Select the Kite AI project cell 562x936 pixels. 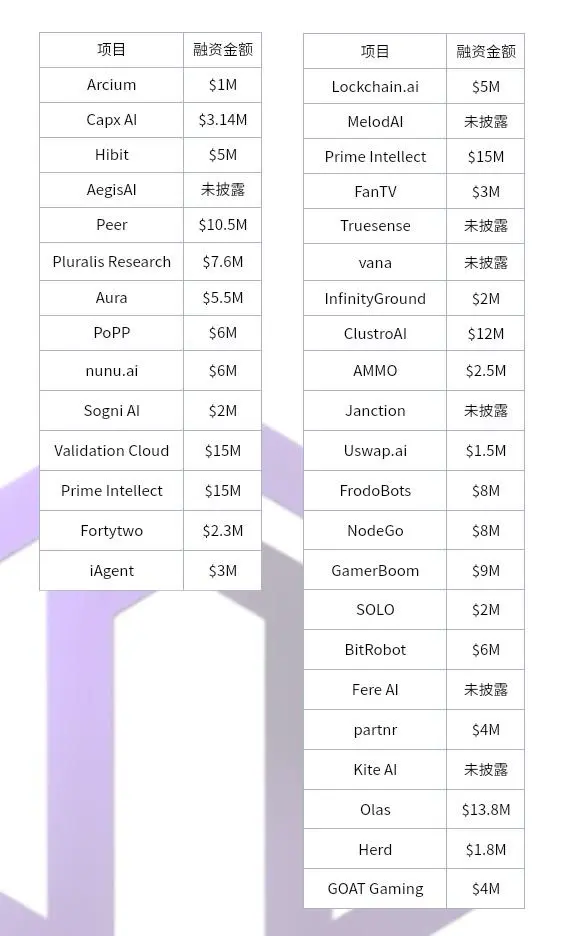point(375,769)
